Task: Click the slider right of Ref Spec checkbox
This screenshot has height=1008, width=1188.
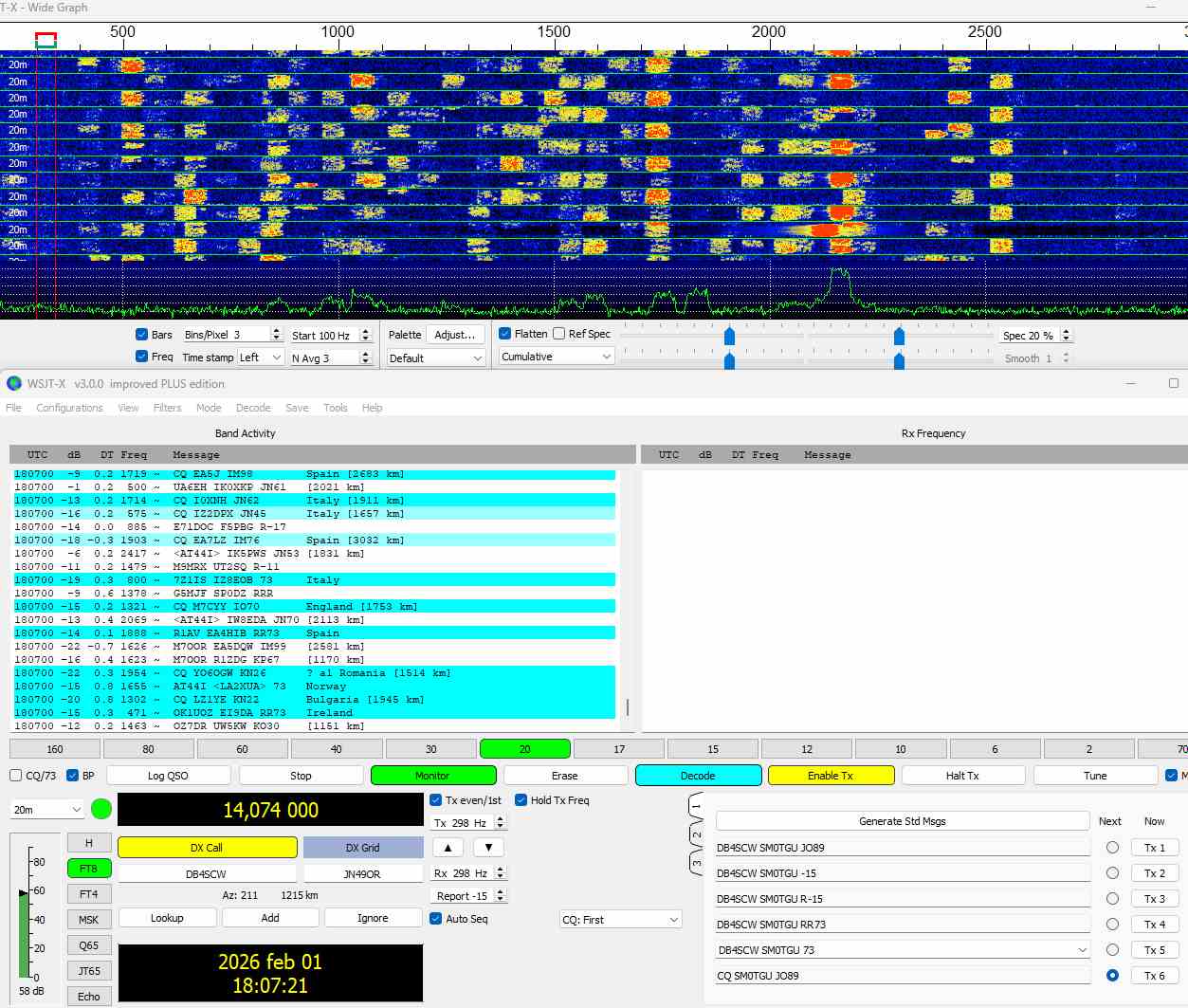Action: pos(729,336)
